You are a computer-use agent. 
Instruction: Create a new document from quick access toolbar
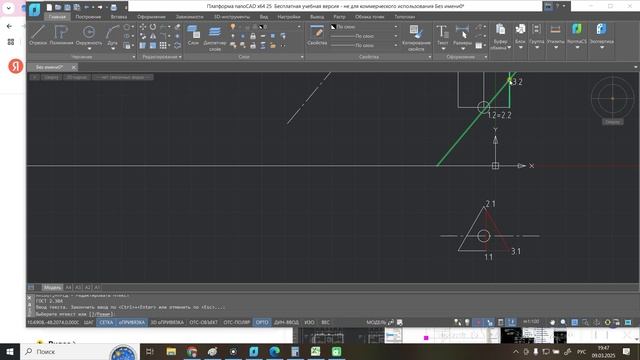pos(49,7)
